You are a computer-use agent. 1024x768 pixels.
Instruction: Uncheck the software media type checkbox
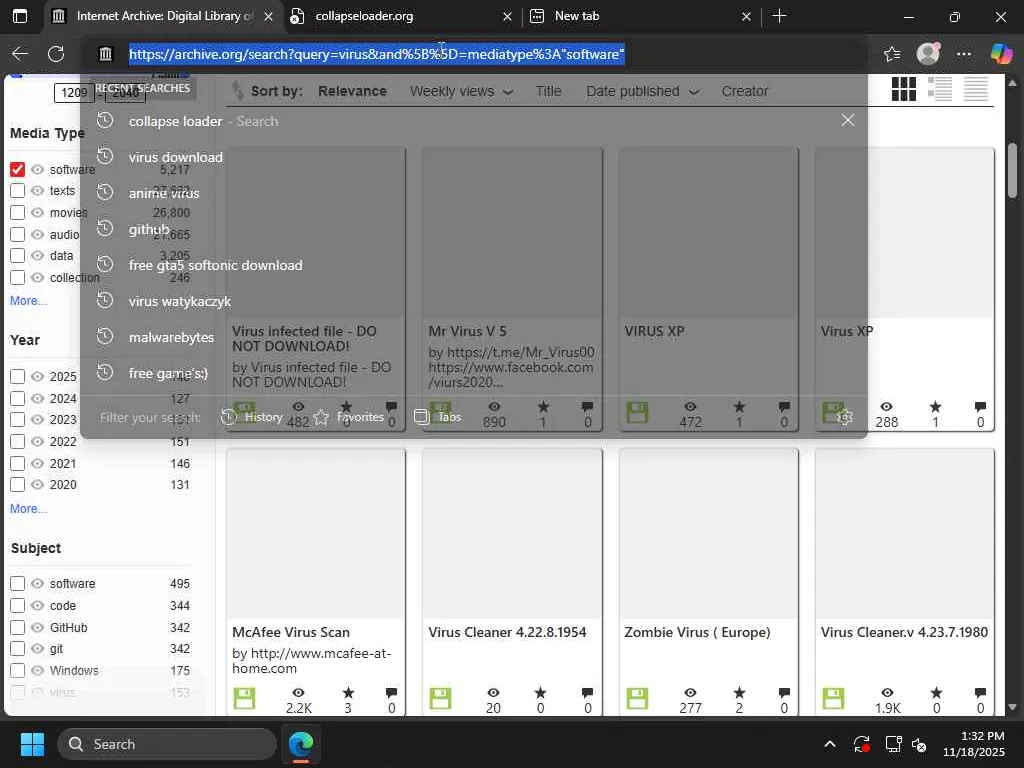[18, 170]
